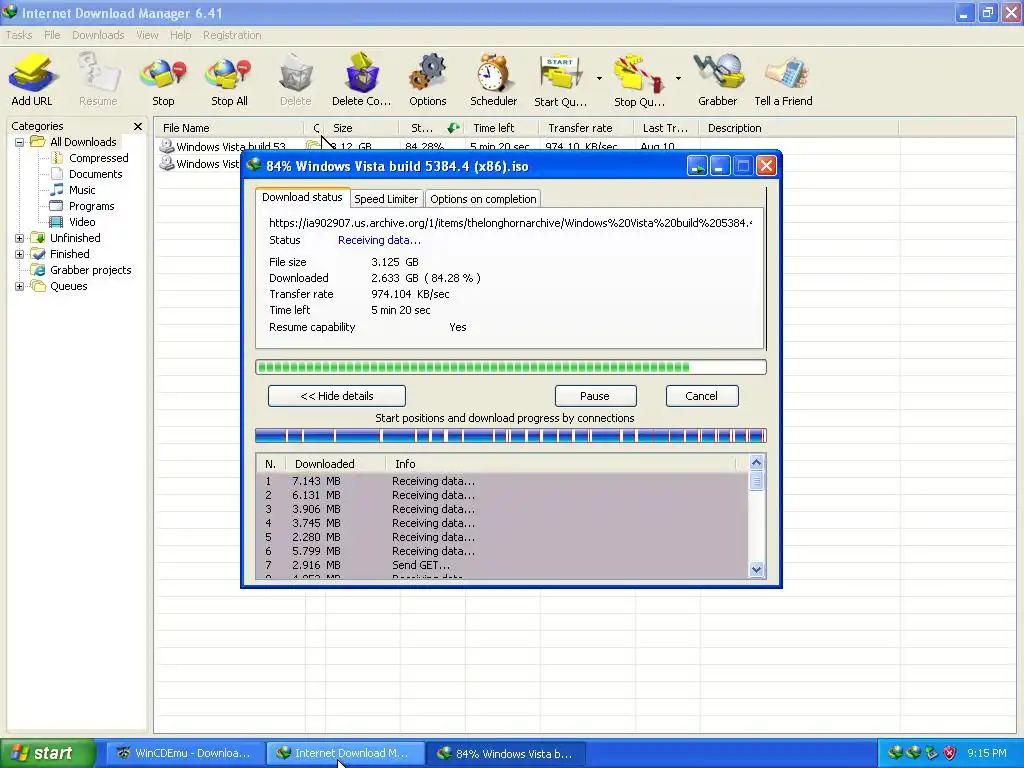Select the Compressed category

point(99,158)
